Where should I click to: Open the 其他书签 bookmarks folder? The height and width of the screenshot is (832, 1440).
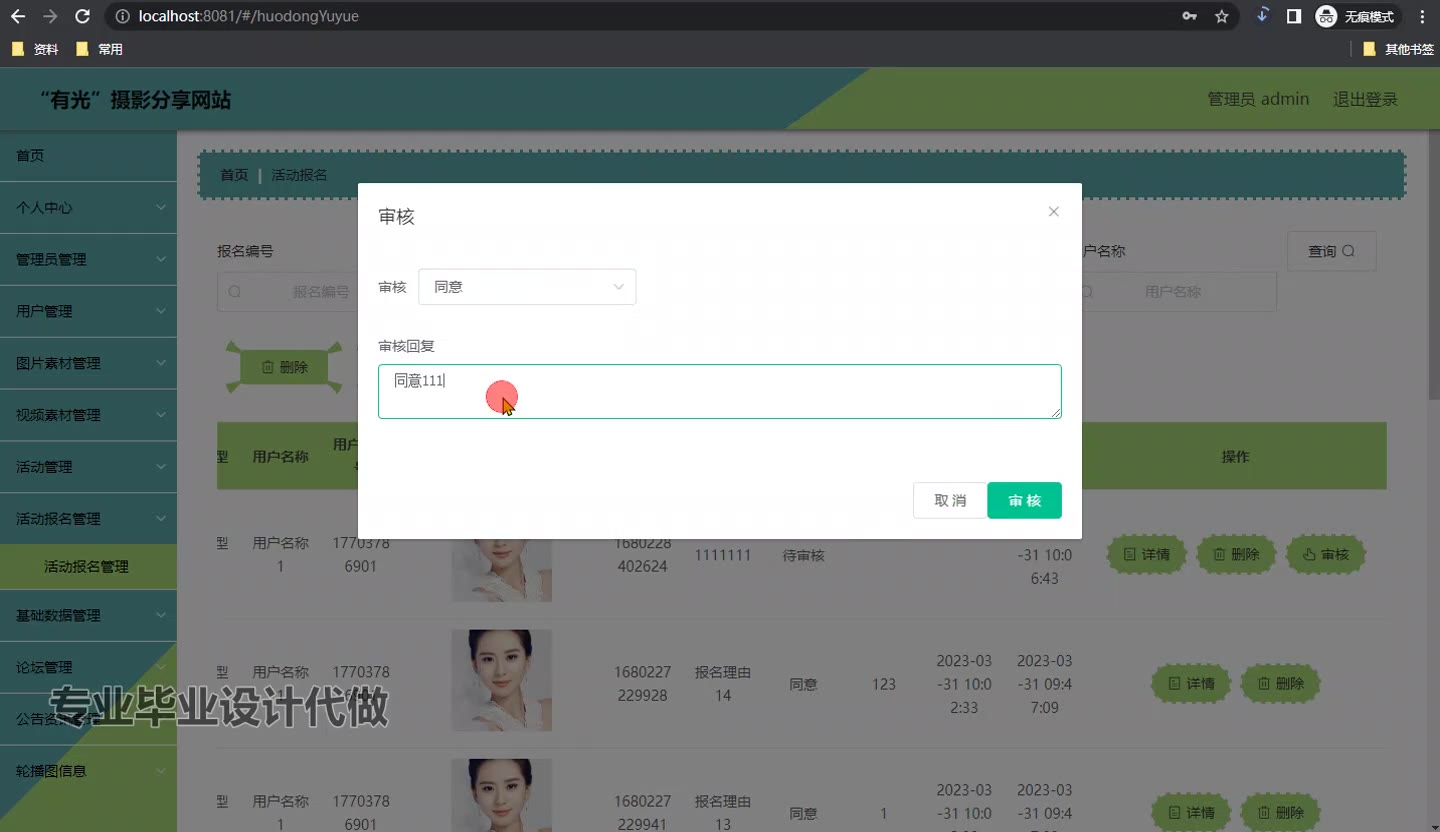1399,49
